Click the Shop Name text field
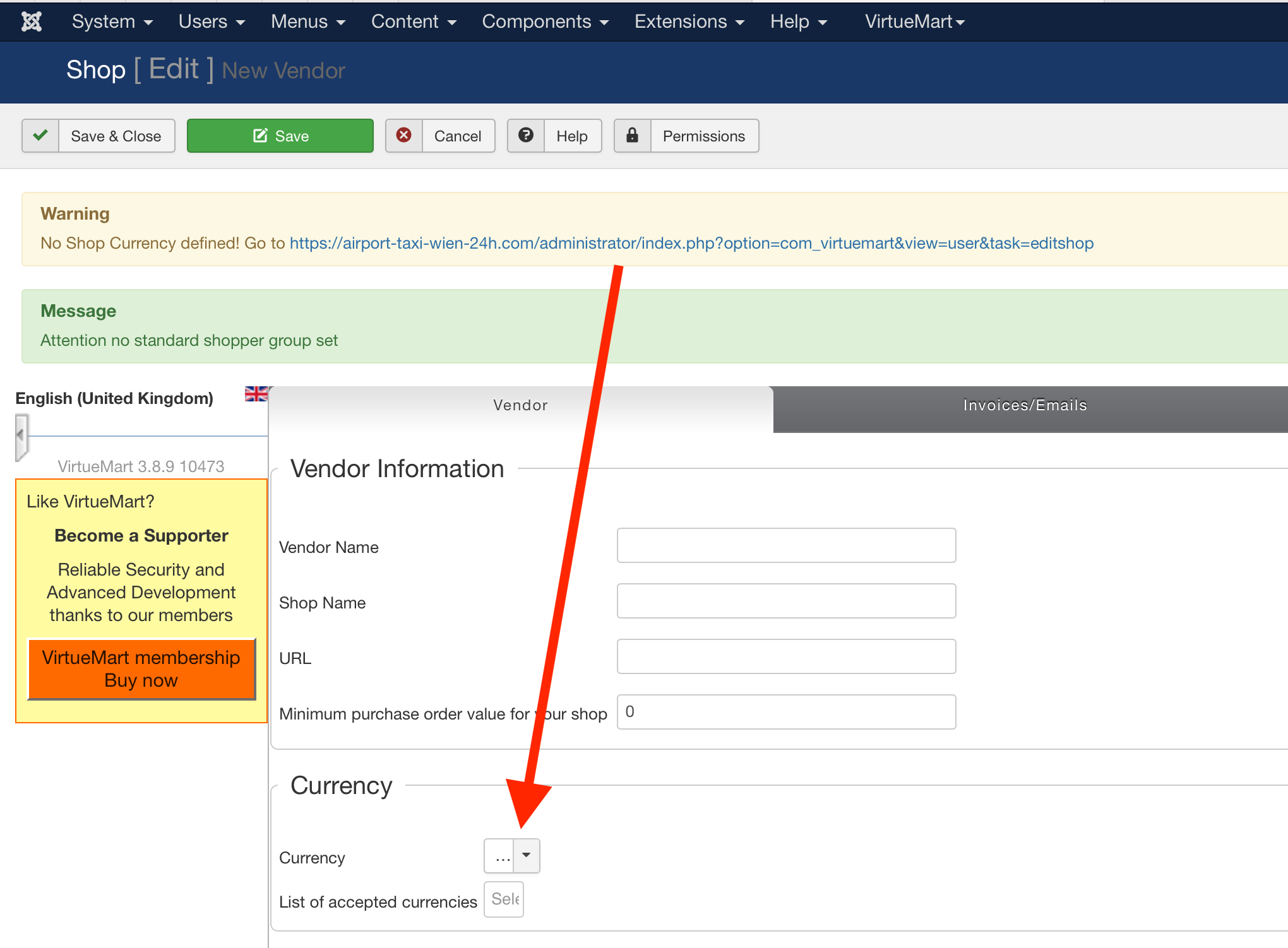1288x948 pixels. pos(786,601)
